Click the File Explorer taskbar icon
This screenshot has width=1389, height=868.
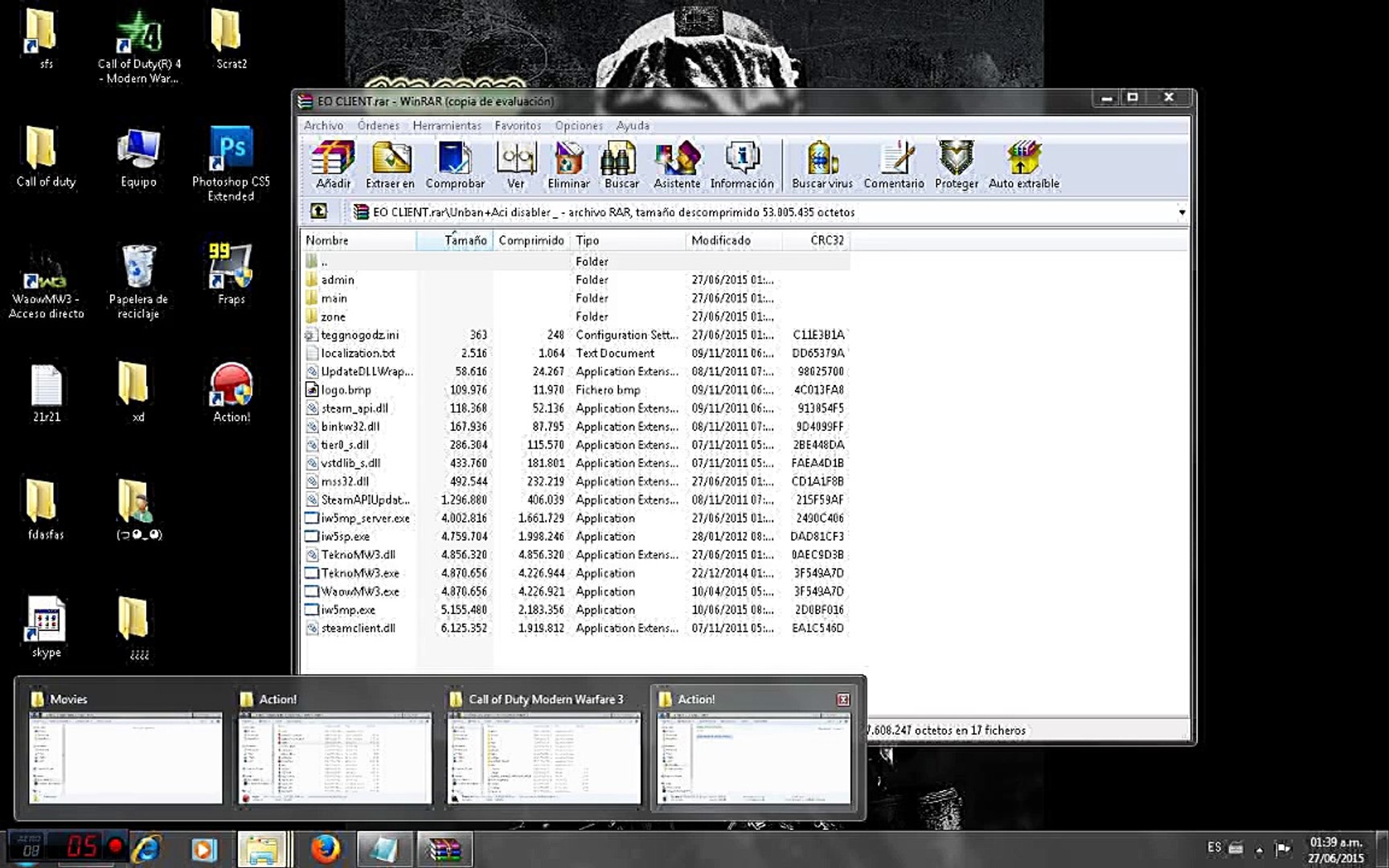coord(263,849)
